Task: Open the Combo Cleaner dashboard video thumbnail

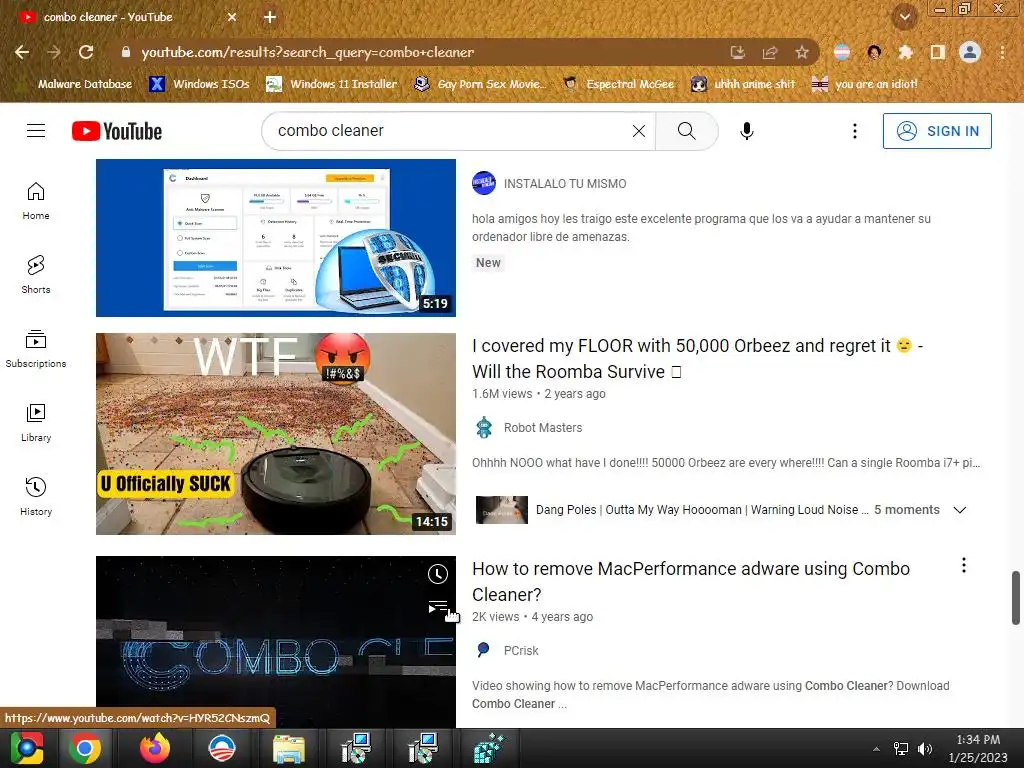Action: tap(276, 238)
